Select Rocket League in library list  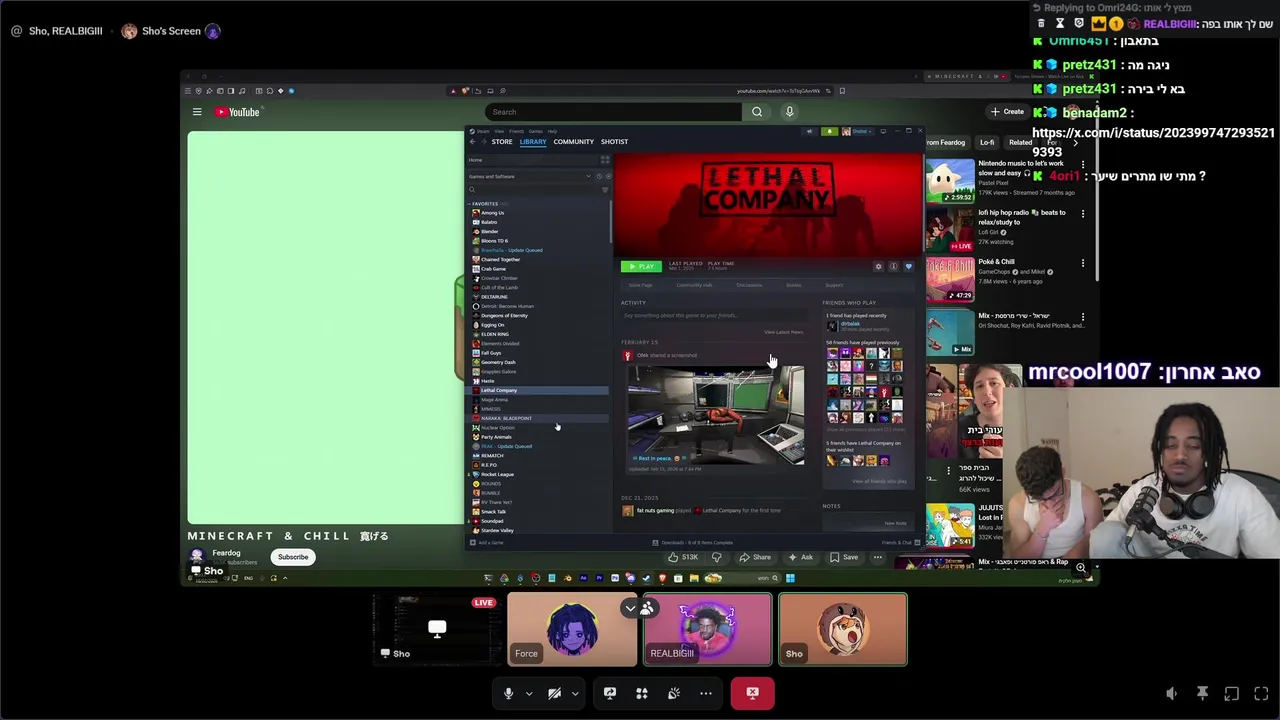(497, 474)
